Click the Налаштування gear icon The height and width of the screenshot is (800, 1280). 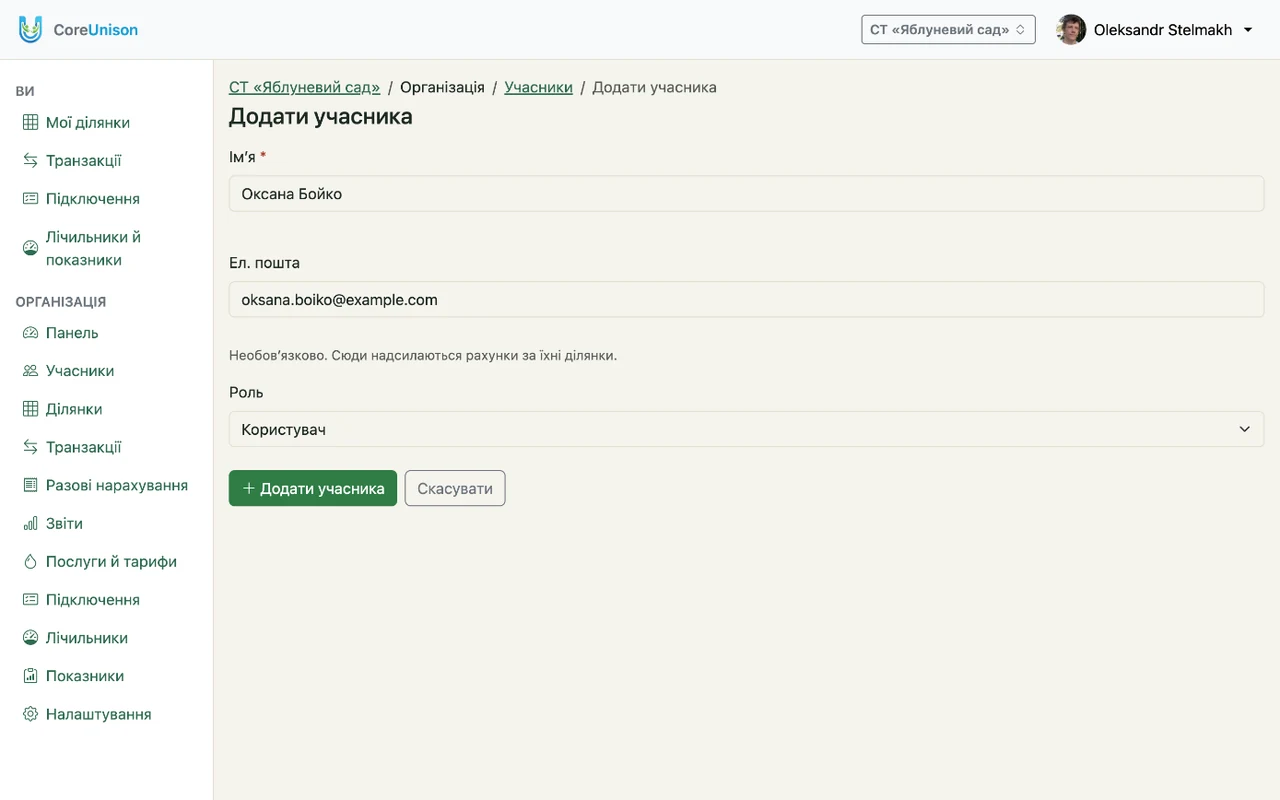30,715
